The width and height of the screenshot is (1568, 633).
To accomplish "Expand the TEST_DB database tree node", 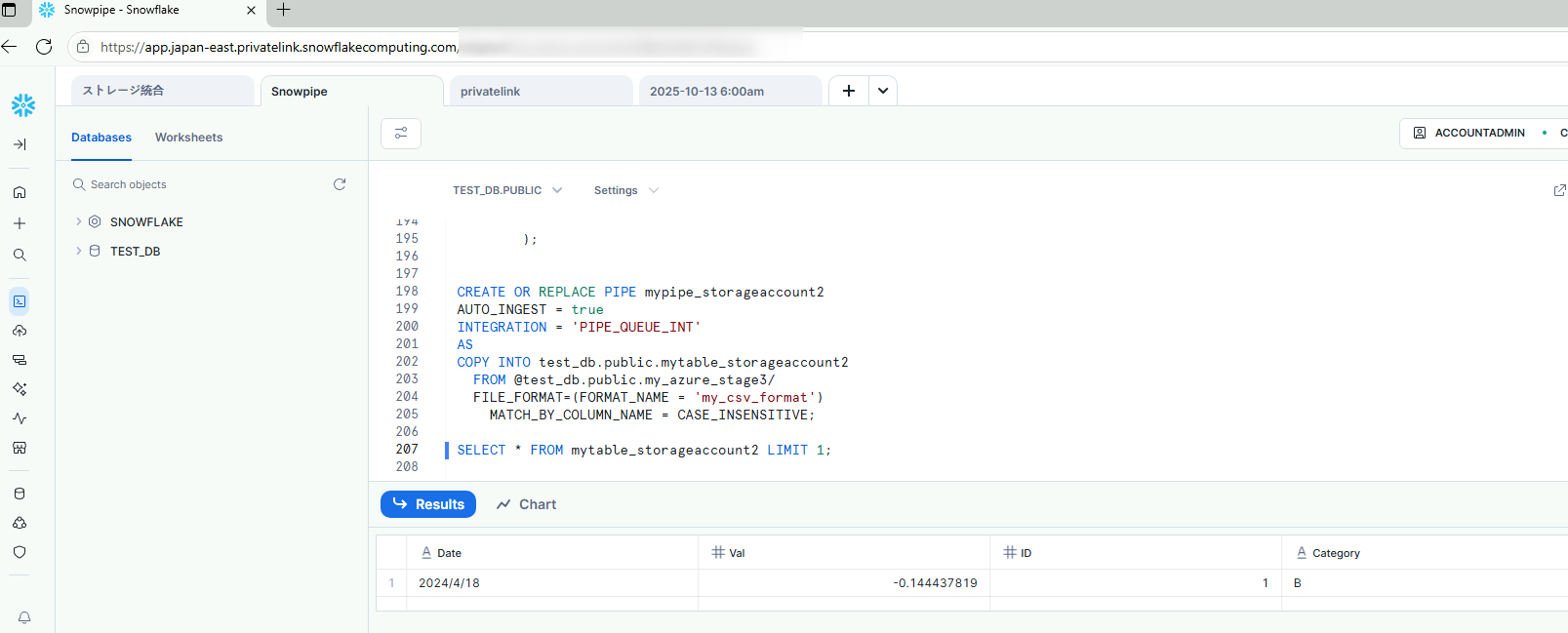I will [79, 252].
